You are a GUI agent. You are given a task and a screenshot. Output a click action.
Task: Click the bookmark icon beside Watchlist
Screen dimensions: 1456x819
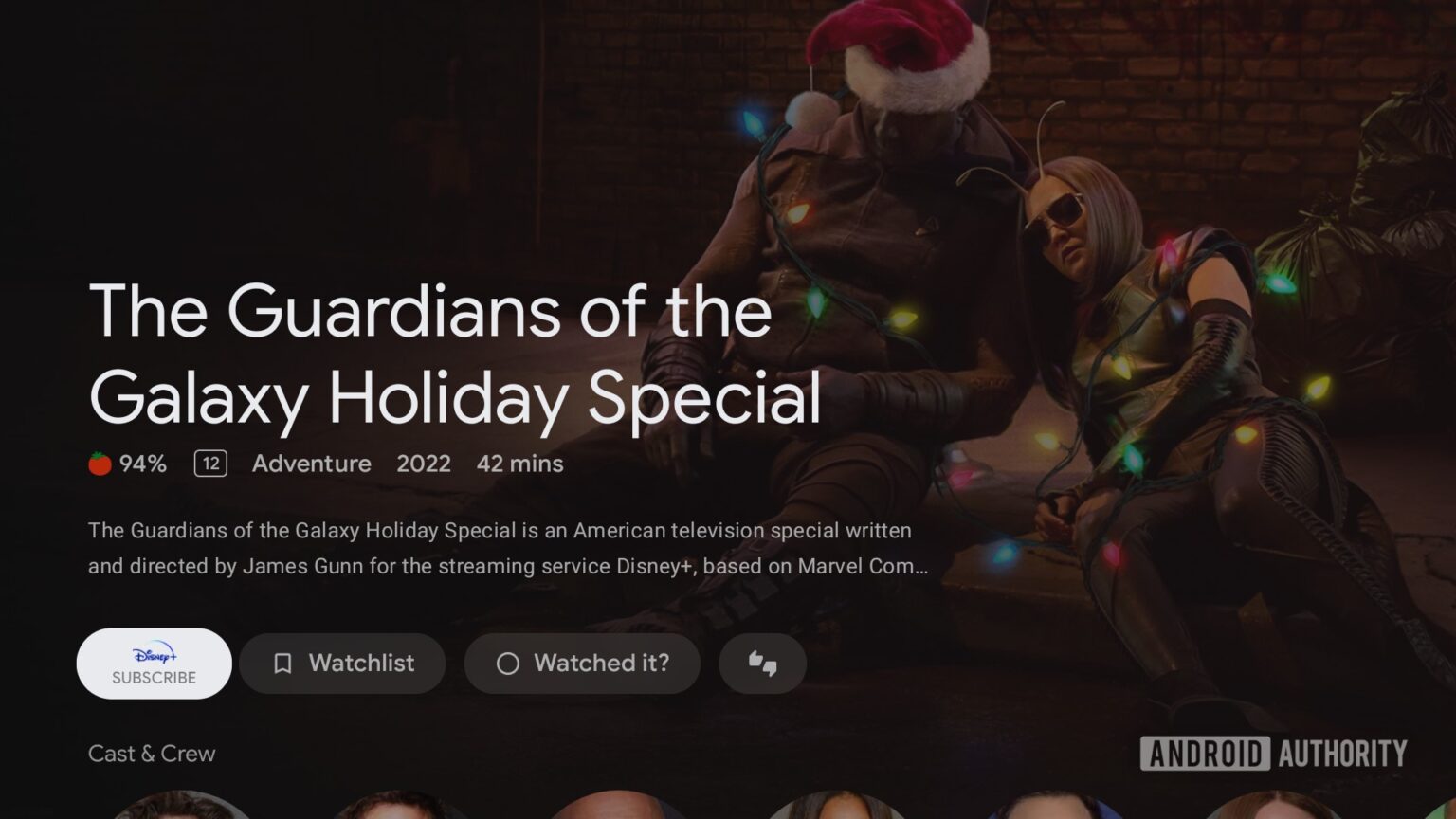click(282, 664)
